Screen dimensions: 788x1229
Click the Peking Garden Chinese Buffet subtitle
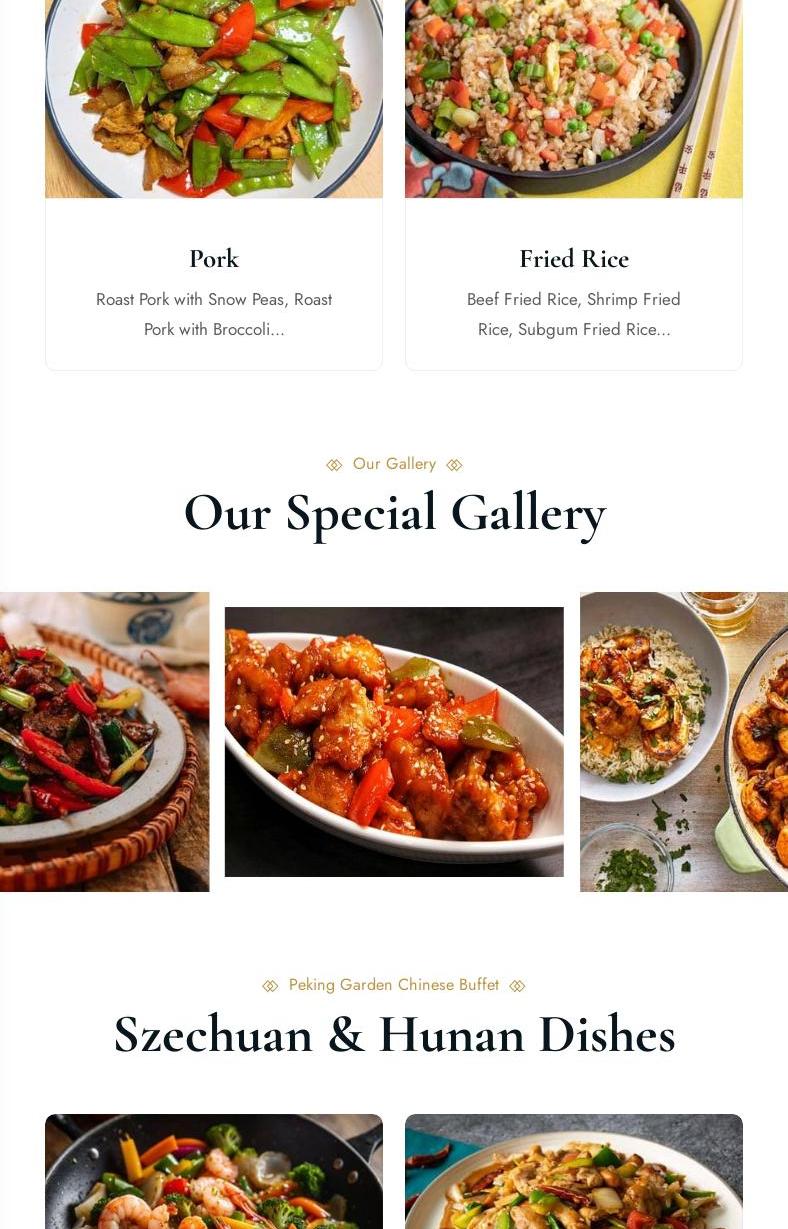click(x=394, y=985)
